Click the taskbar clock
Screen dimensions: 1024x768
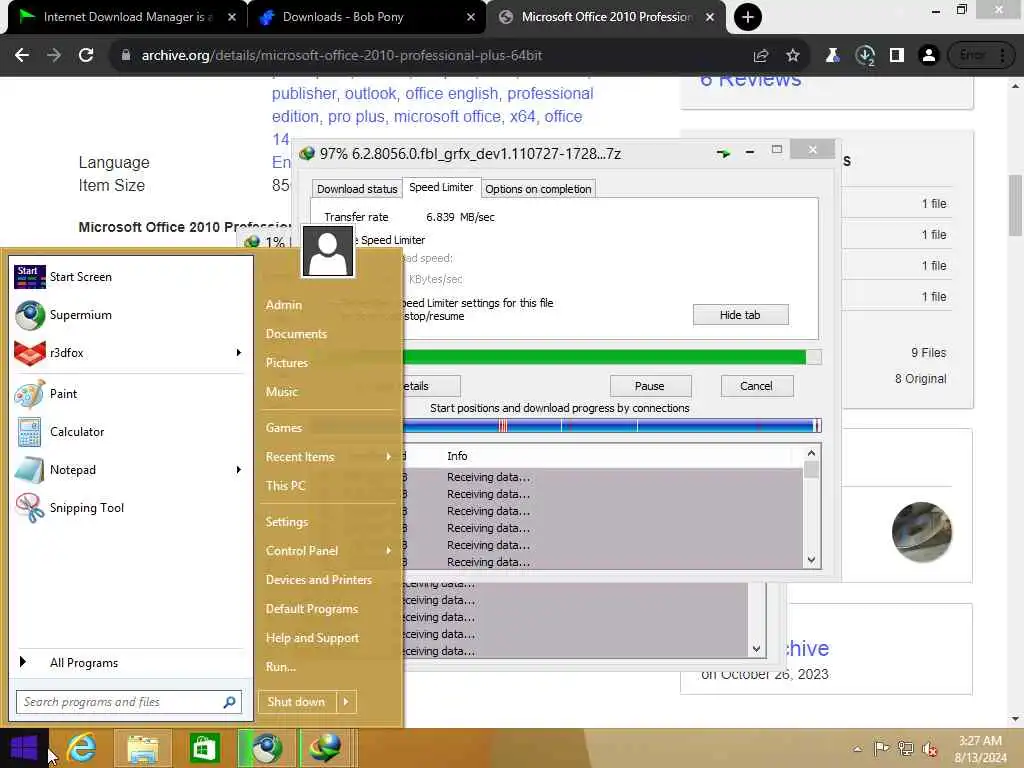(x=980, y=749)
